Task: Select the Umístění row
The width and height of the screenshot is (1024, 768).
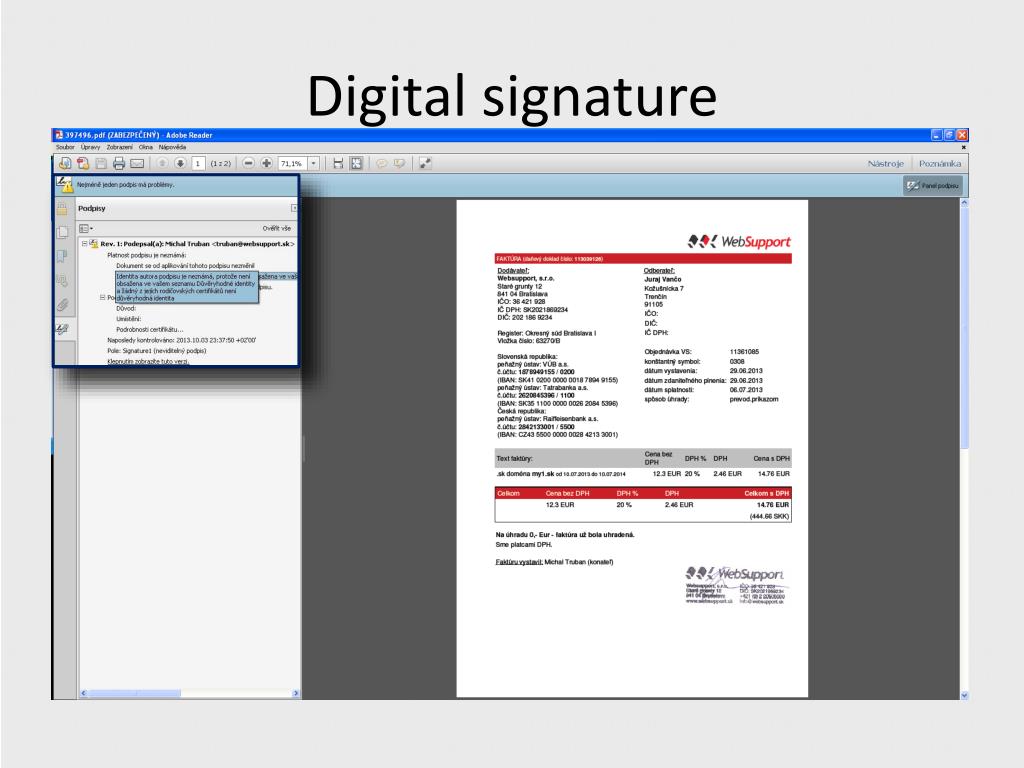Action: [129, 319]
